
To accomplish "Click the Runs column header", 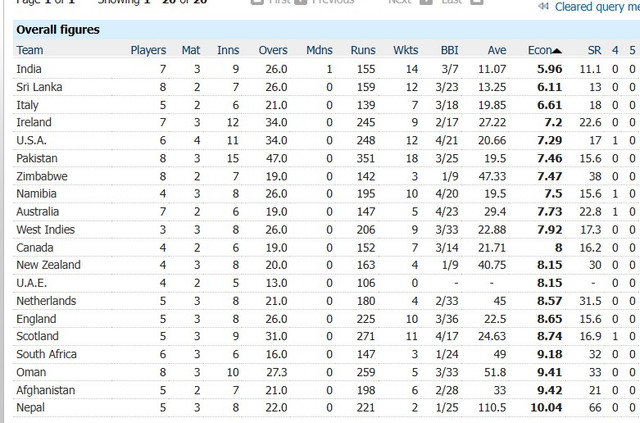I will click(363, 50).
